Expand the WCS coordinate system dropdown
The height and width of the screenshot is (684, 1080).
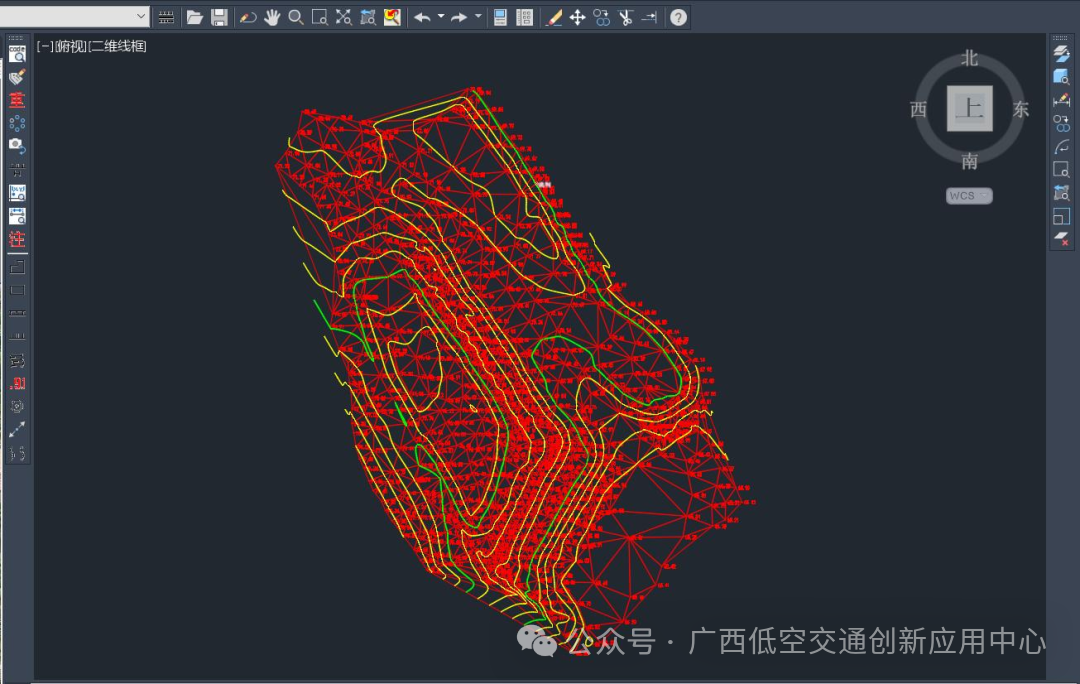point(969,196)
